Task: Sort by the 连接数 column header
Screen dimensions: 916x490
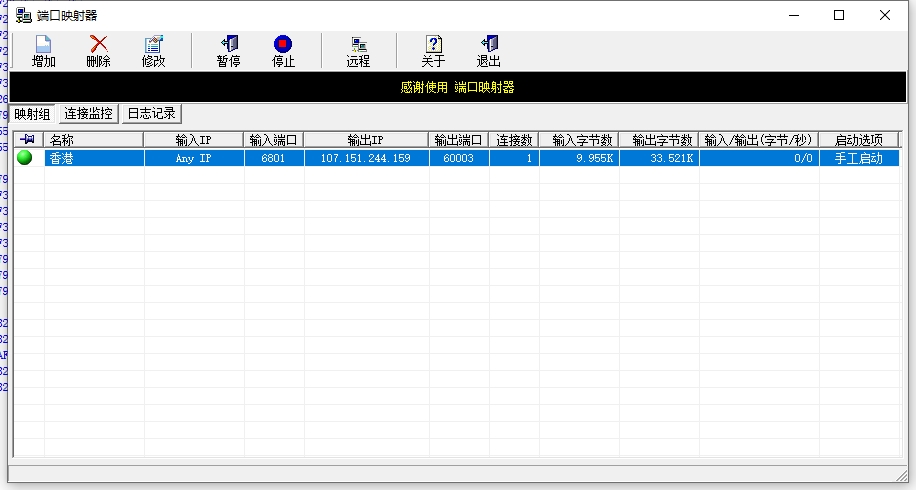Action: (514, 140)
